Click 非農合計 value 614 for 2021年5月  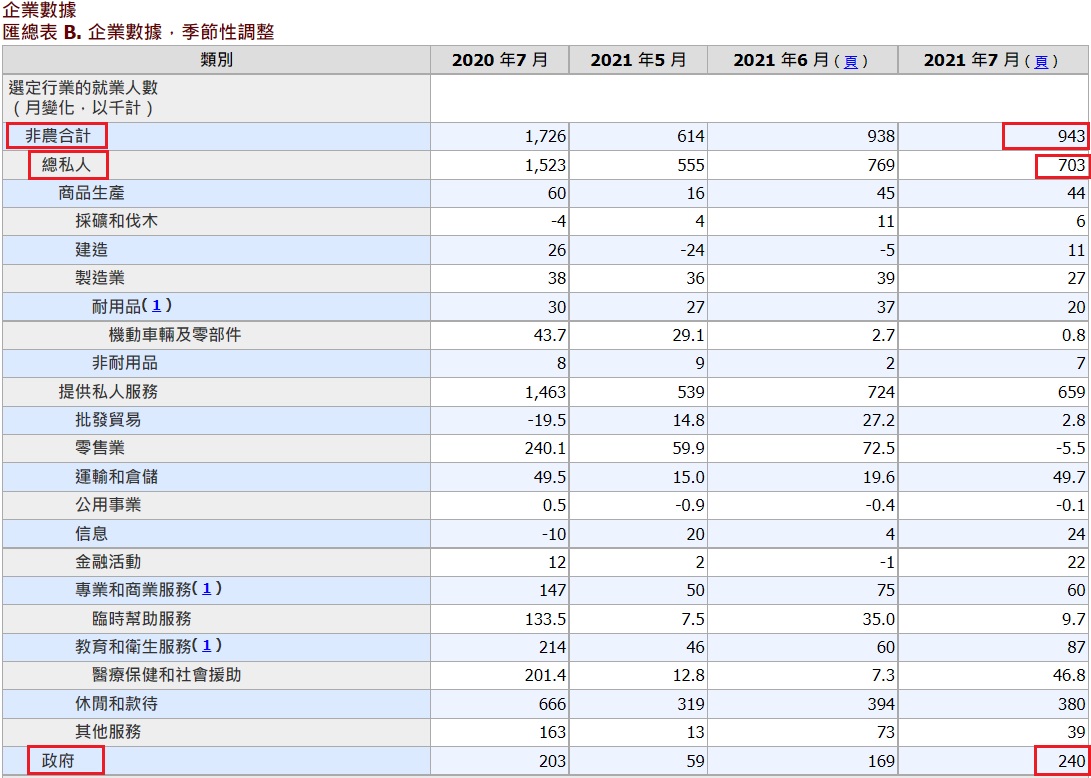[x=692, y=136]
